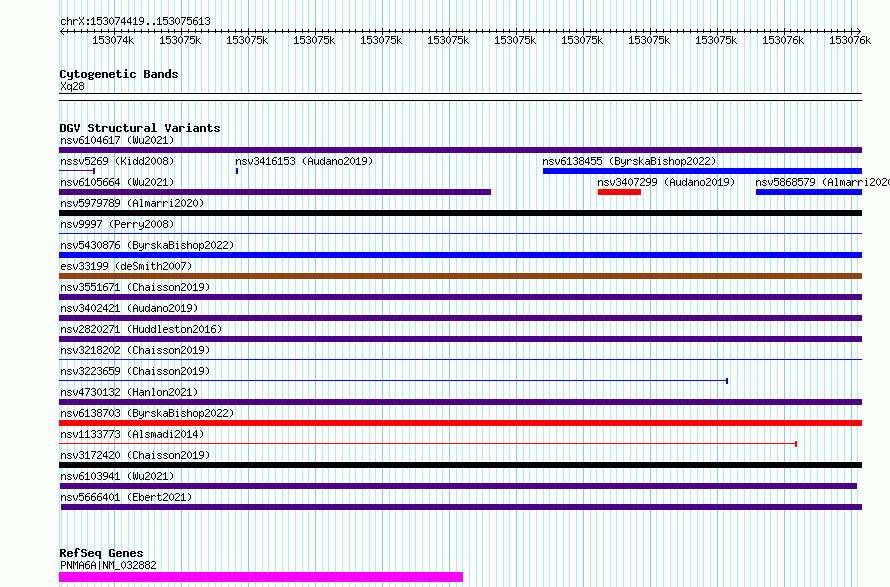
Task: Select the purple nsv5666401 variant bar
Action: (x=461, y=507)
